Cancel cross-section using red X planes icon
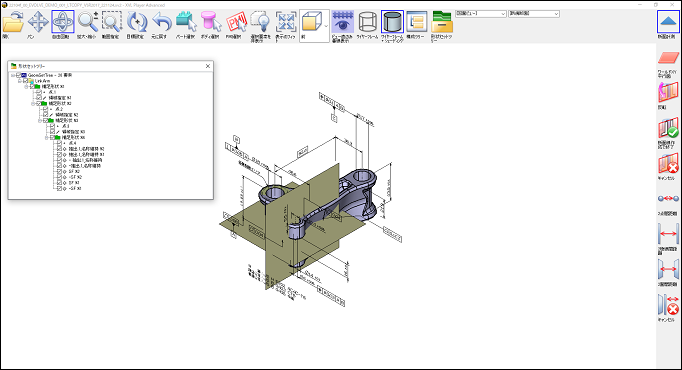 tap(668, 164)
